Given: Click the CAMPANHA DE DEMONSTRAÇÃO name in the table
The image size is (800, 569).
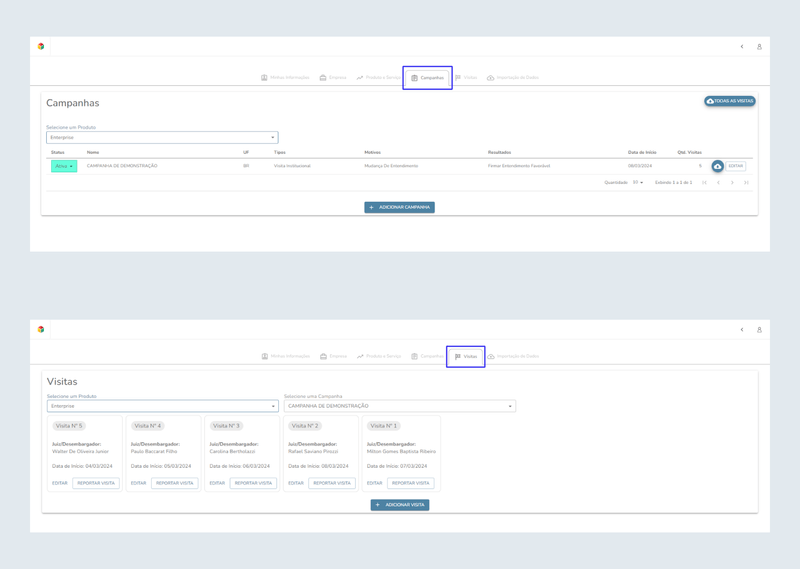Looking at the screenshot, I should (122, 166).
